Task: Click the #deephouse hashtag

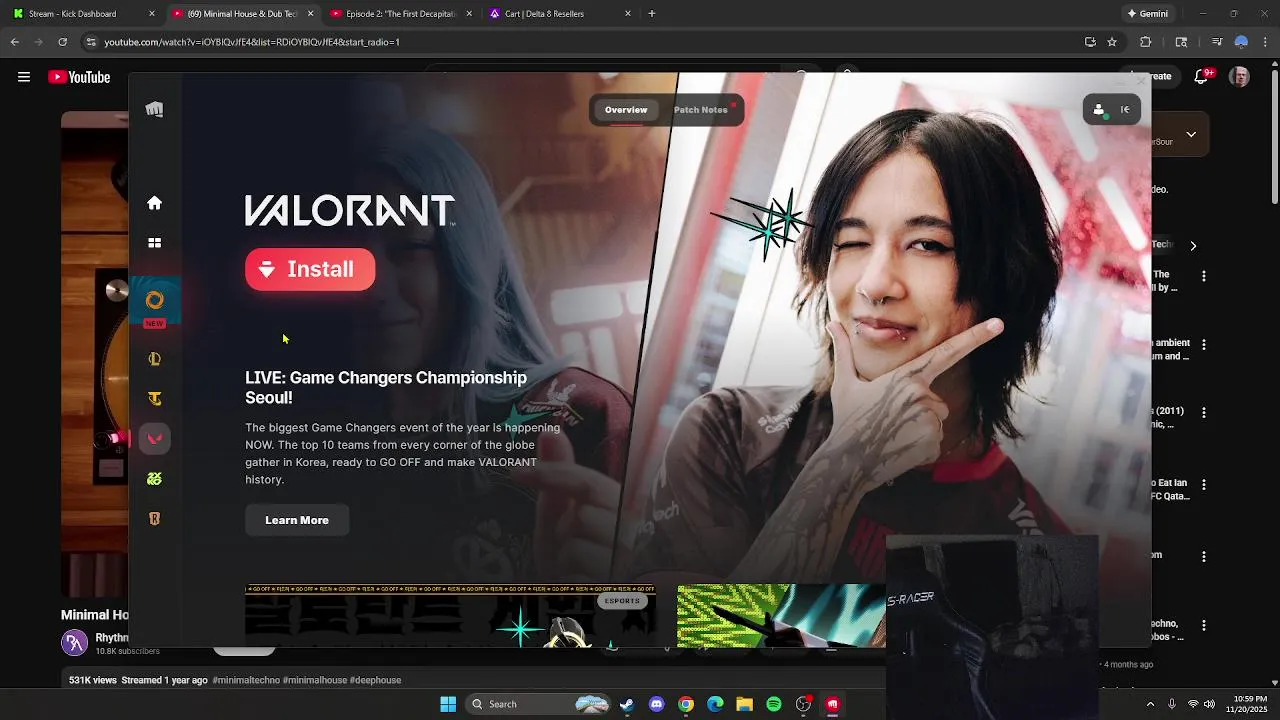Action: tap(375, 680)
